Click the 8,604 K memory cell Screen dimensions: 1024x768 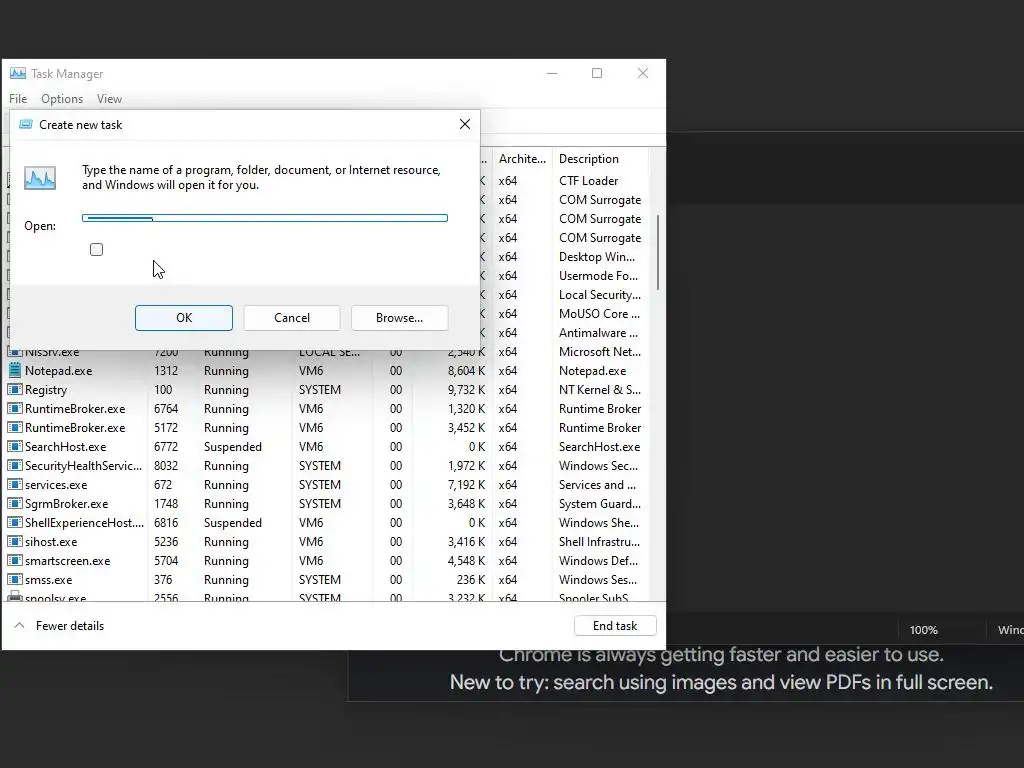(x=466, y=370)
